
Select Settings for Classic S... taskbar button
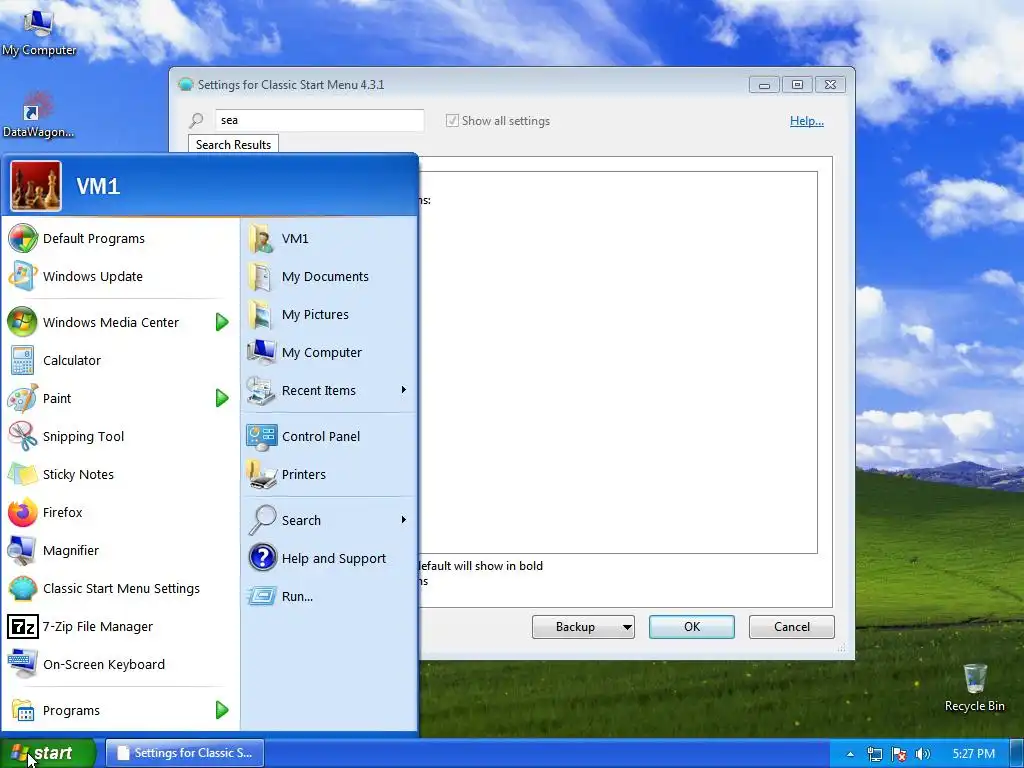[185, 753]
